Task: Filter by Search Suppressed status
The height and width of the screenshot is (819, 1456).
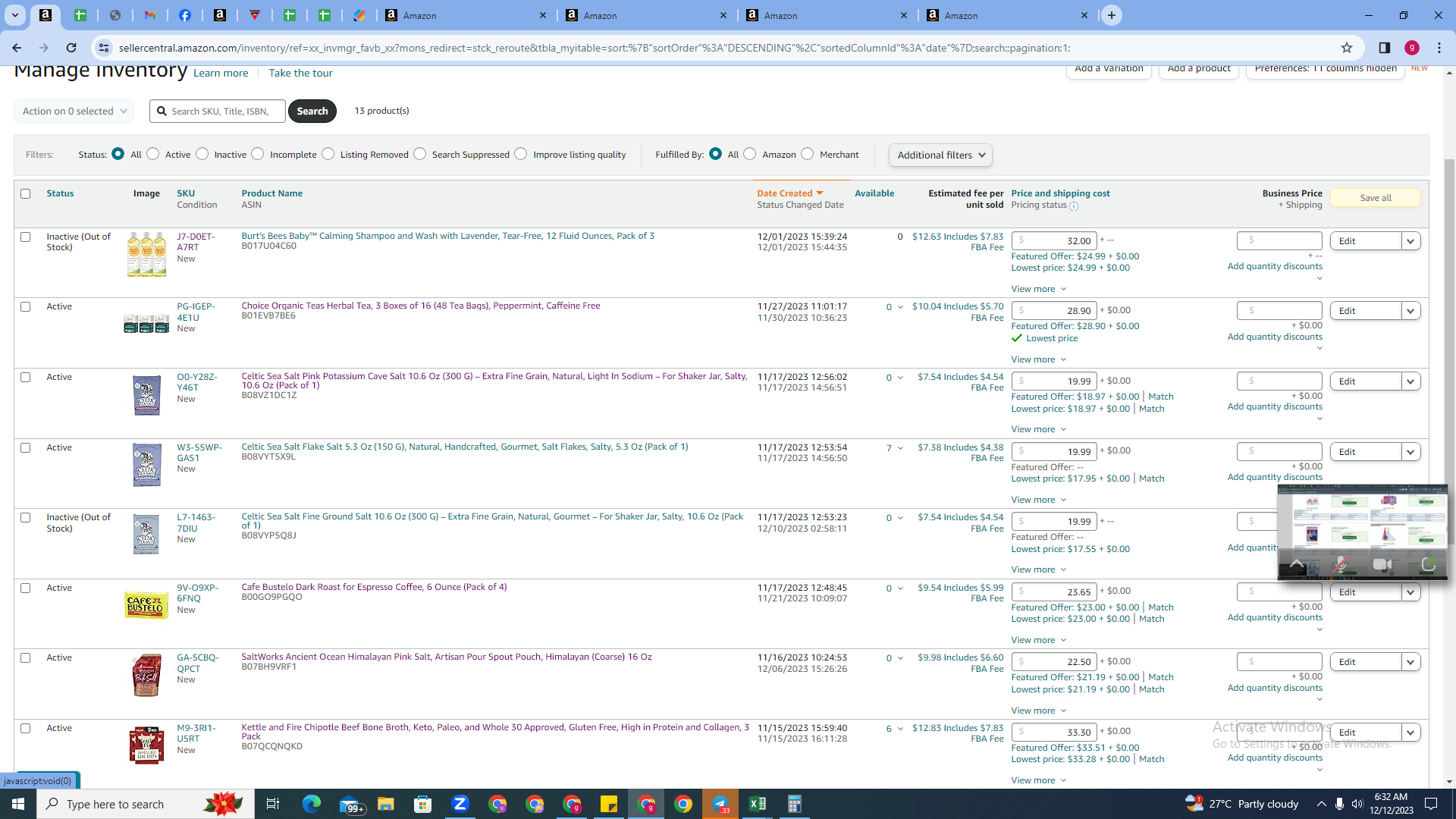Action: (420, 154)
